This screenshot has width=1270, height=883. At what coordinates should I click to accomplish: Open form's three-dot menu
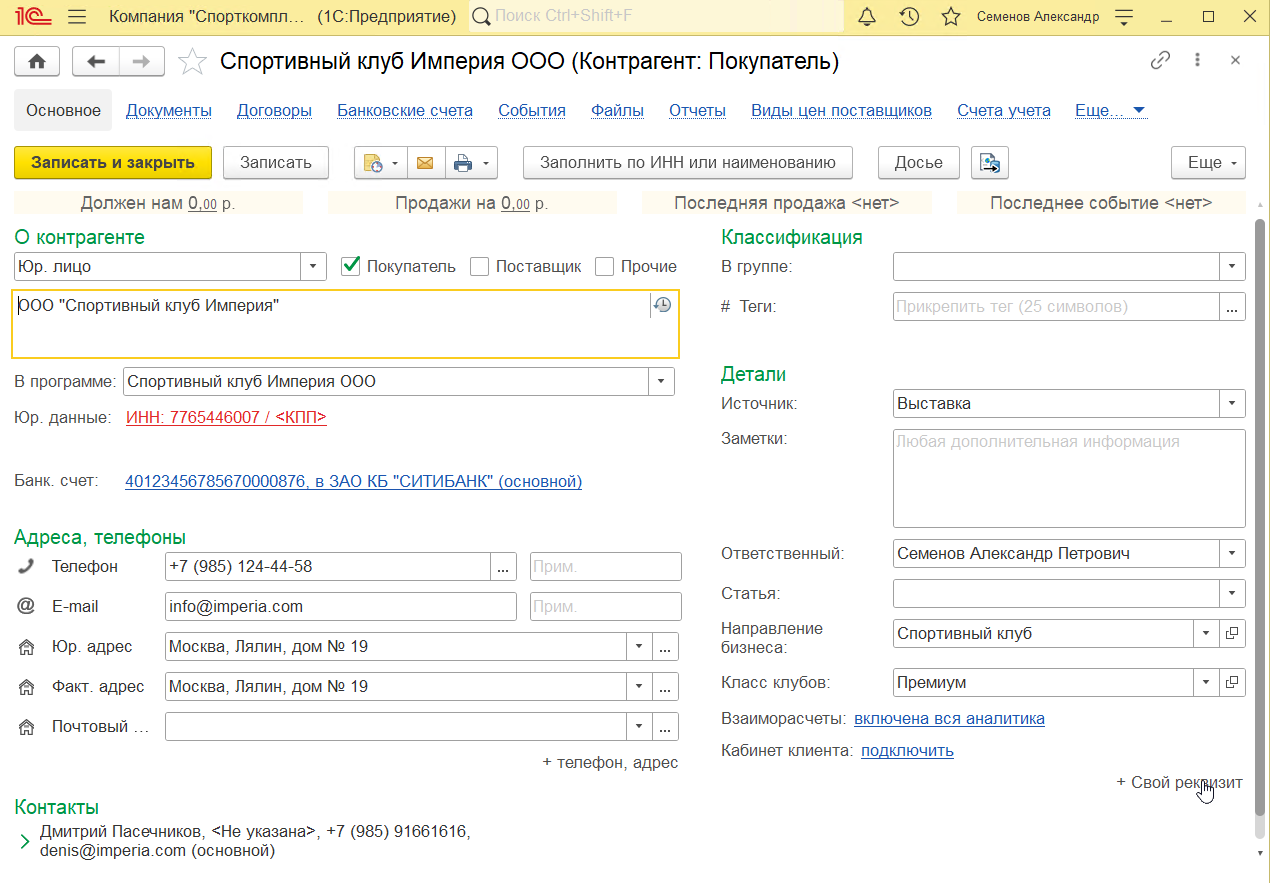click(1198, 61)
